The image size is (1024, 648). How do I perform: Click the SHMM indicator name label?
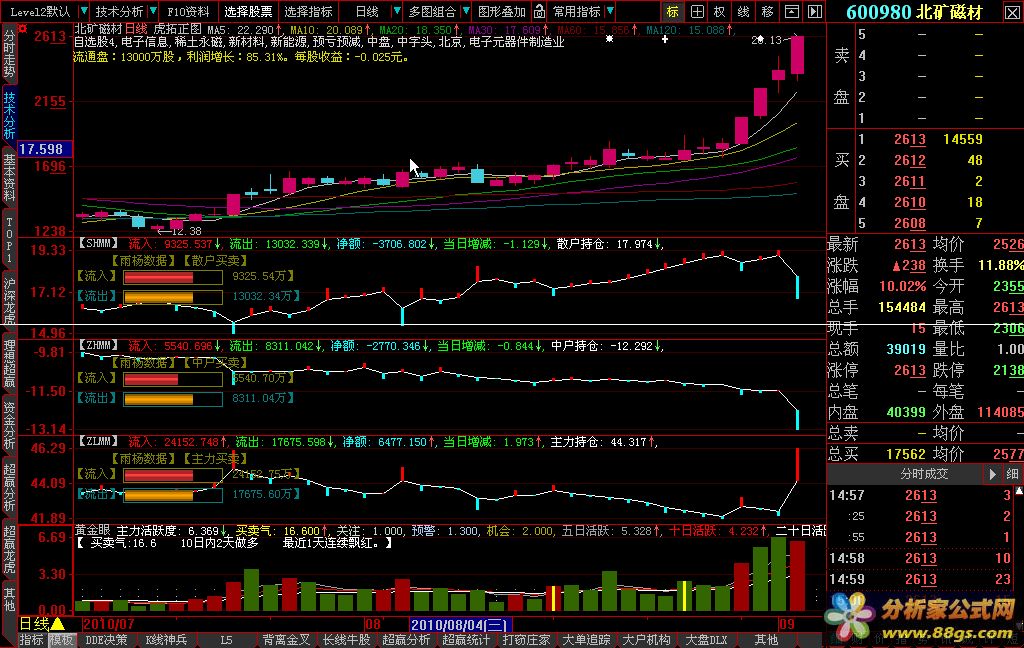tap(99, 243)
